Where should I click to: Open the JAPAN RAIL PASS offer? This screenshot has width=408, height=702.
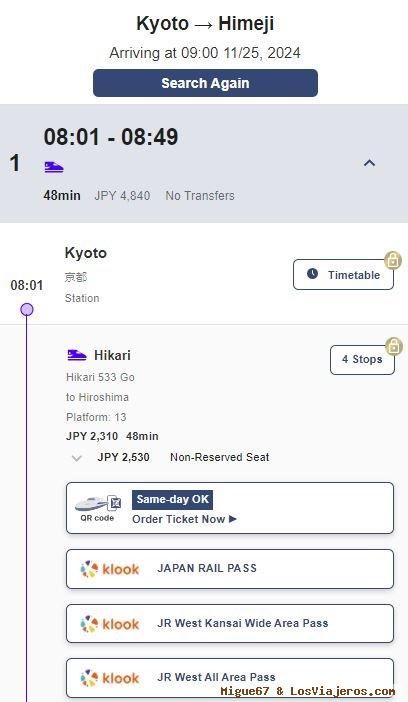[230, 569]
